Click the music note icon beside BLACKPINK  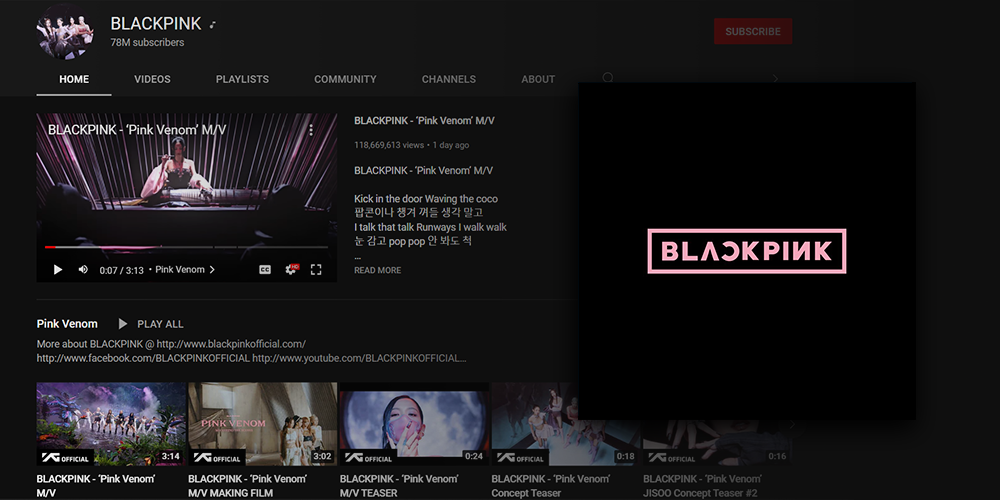(x=213, y=25)
